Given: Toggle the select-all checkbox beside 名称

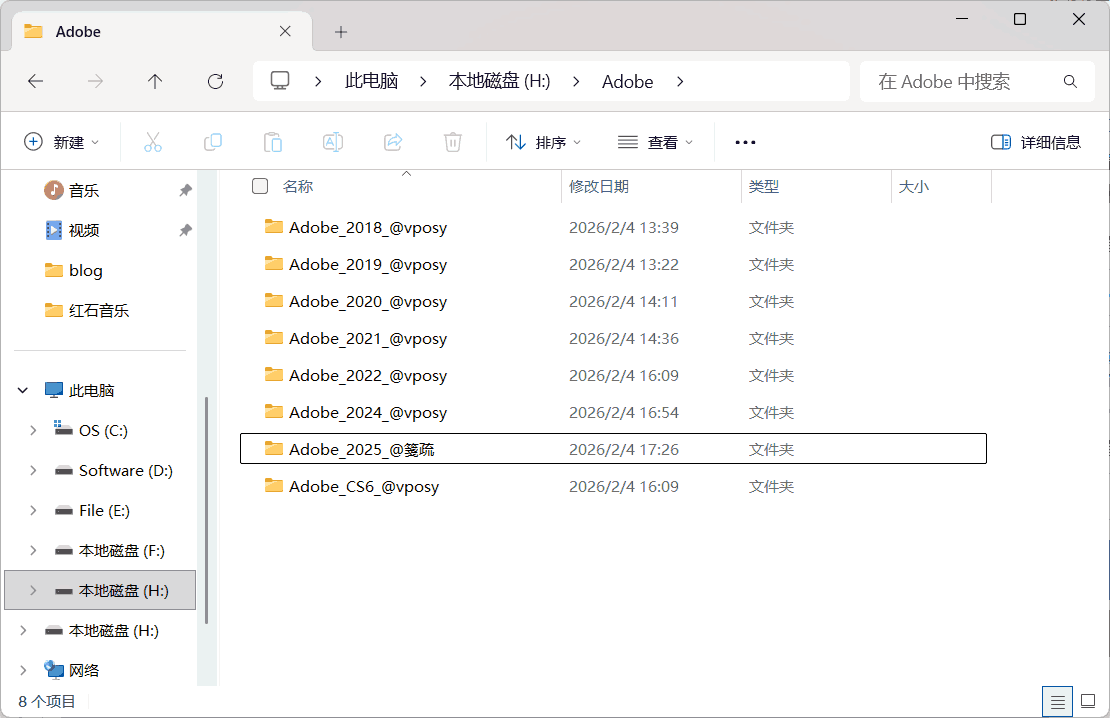Looking at the screenshot, I should coord(259,186).
